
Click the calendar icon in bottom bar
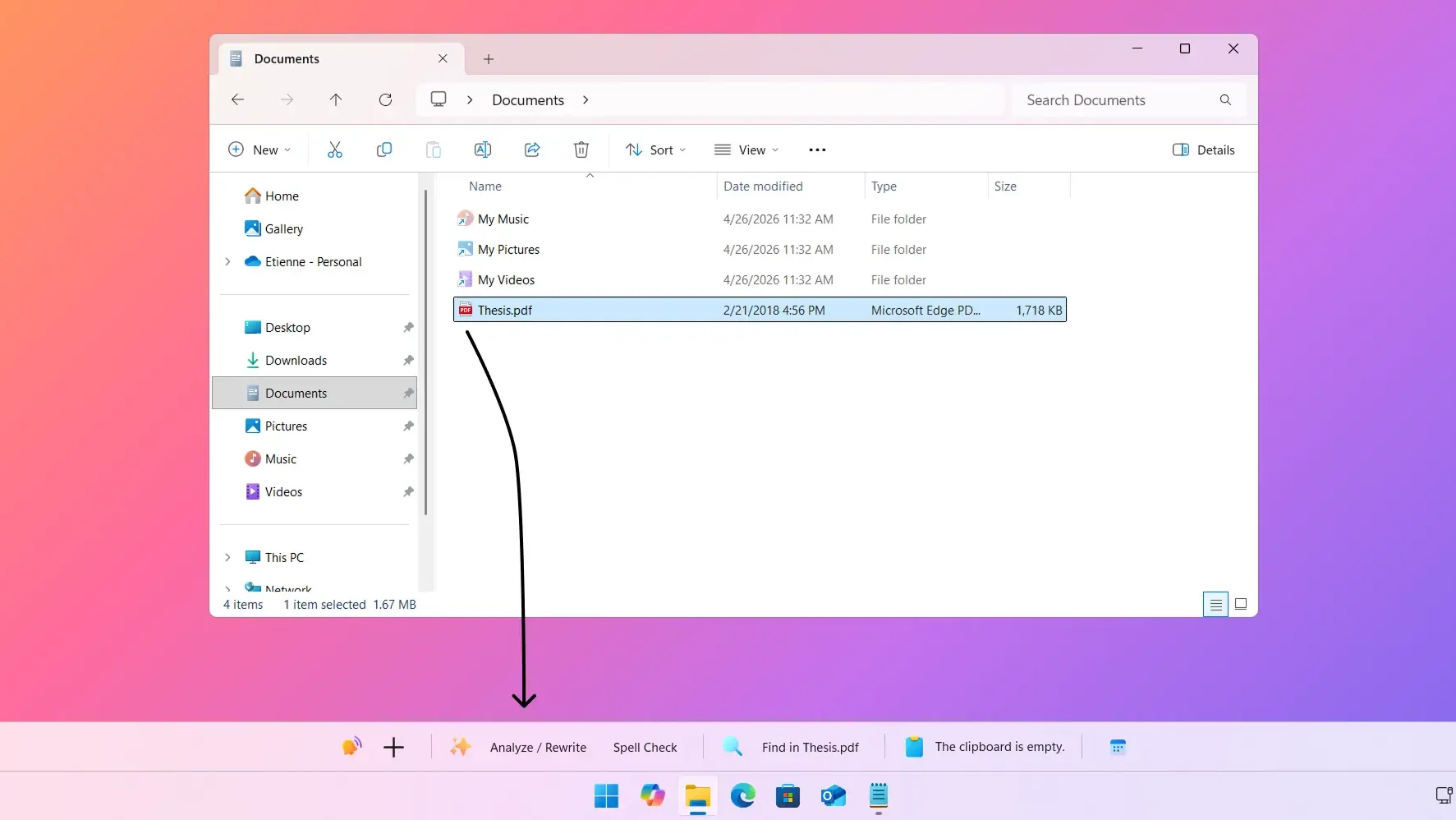1118,747
